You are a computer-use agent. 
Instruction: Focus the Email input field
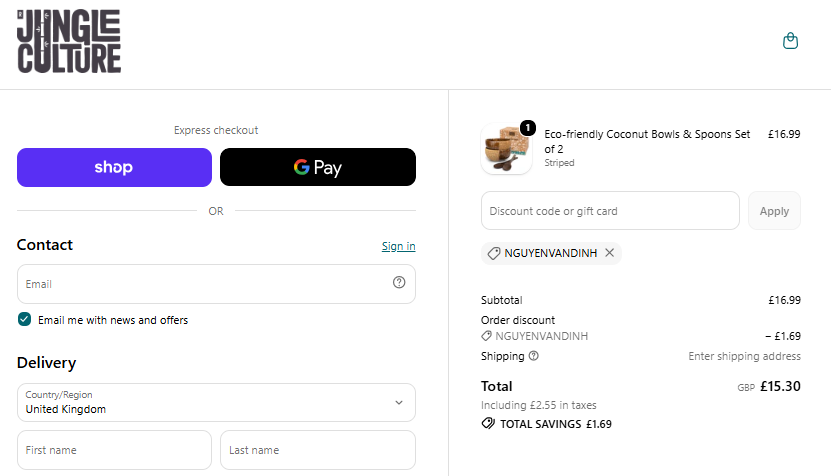[216, 284]
